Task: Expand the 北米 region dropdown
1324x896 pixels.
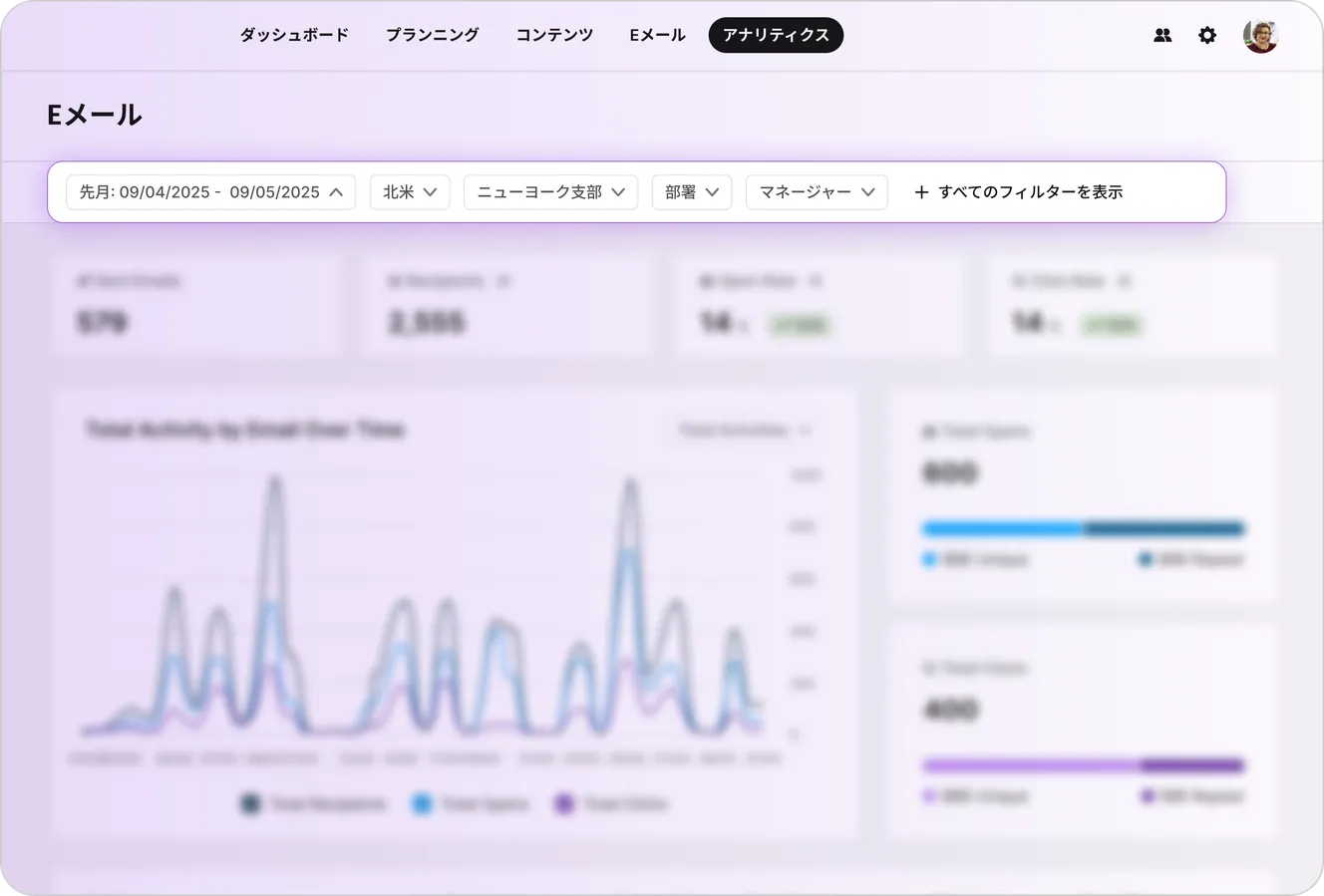Action: [x=410, y=192]
